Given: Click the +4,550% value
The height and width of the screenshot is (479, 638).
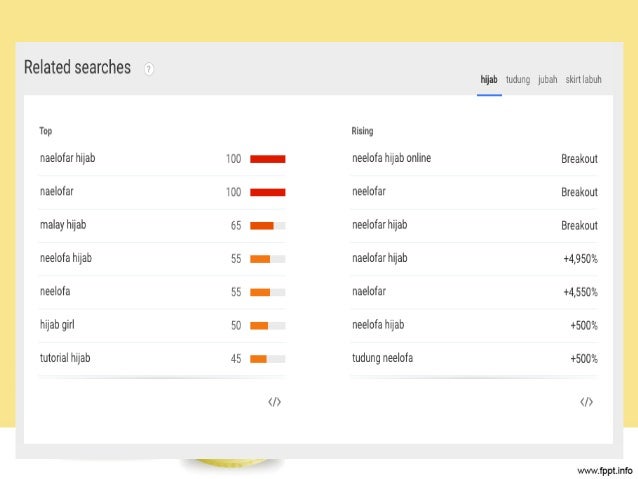Looking at the screenshot, I should [581, 292].
